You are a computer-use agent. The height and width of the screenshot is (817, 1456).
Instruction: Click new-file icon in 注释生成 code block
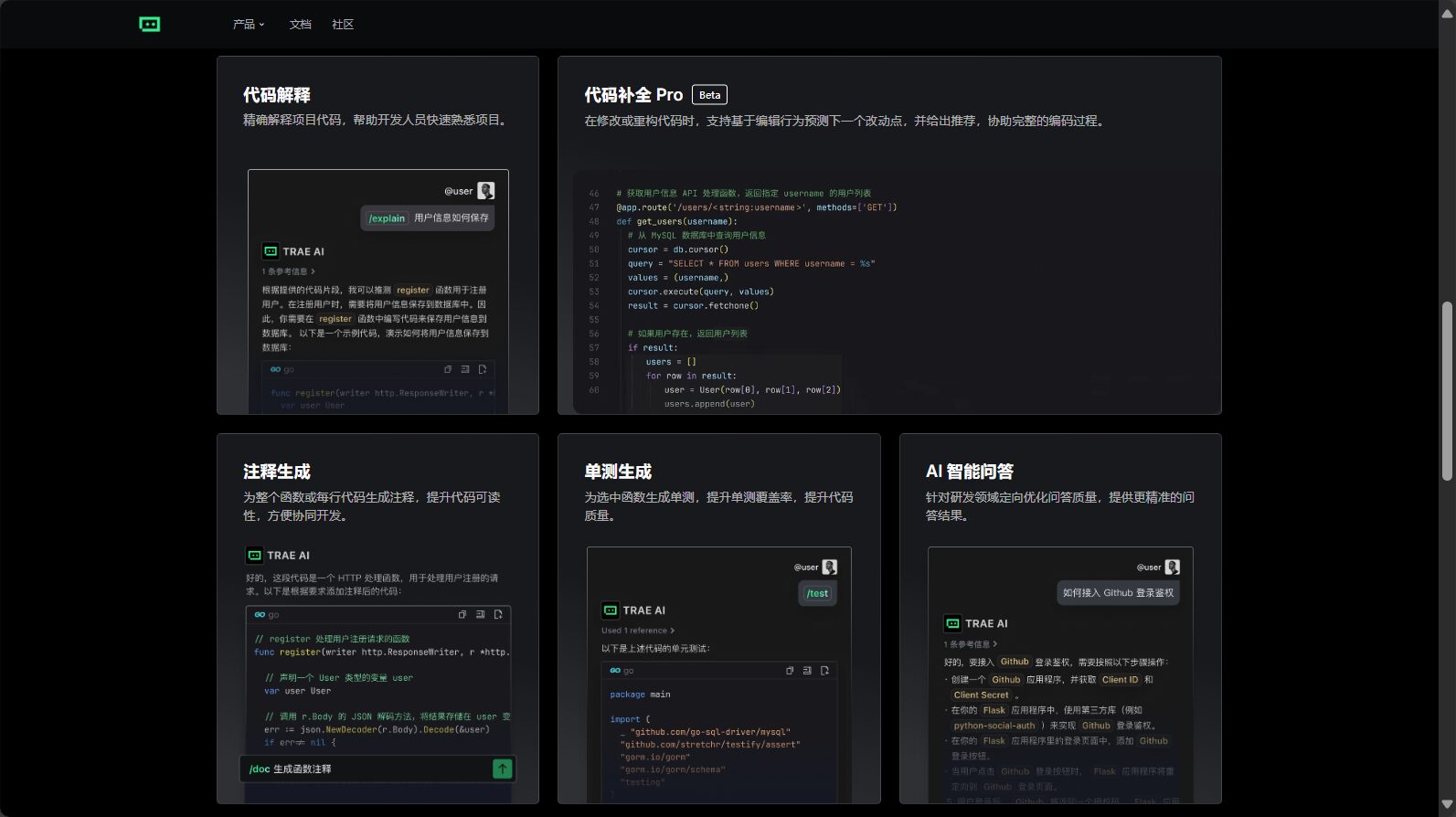tap(498, 615)
